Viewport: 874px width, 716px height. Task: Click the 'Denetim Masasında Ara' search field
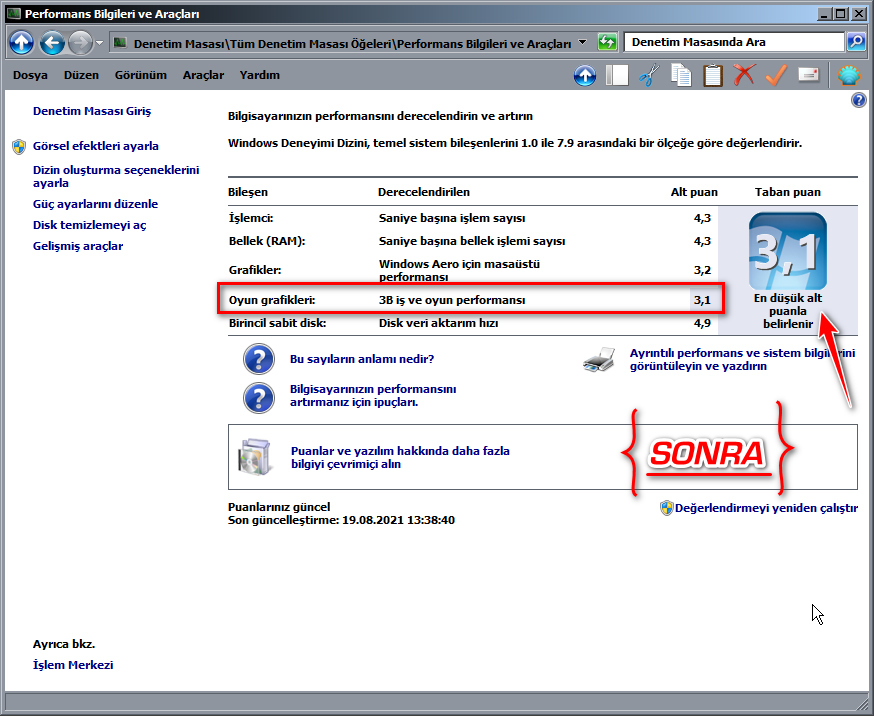tap(734, 42)
